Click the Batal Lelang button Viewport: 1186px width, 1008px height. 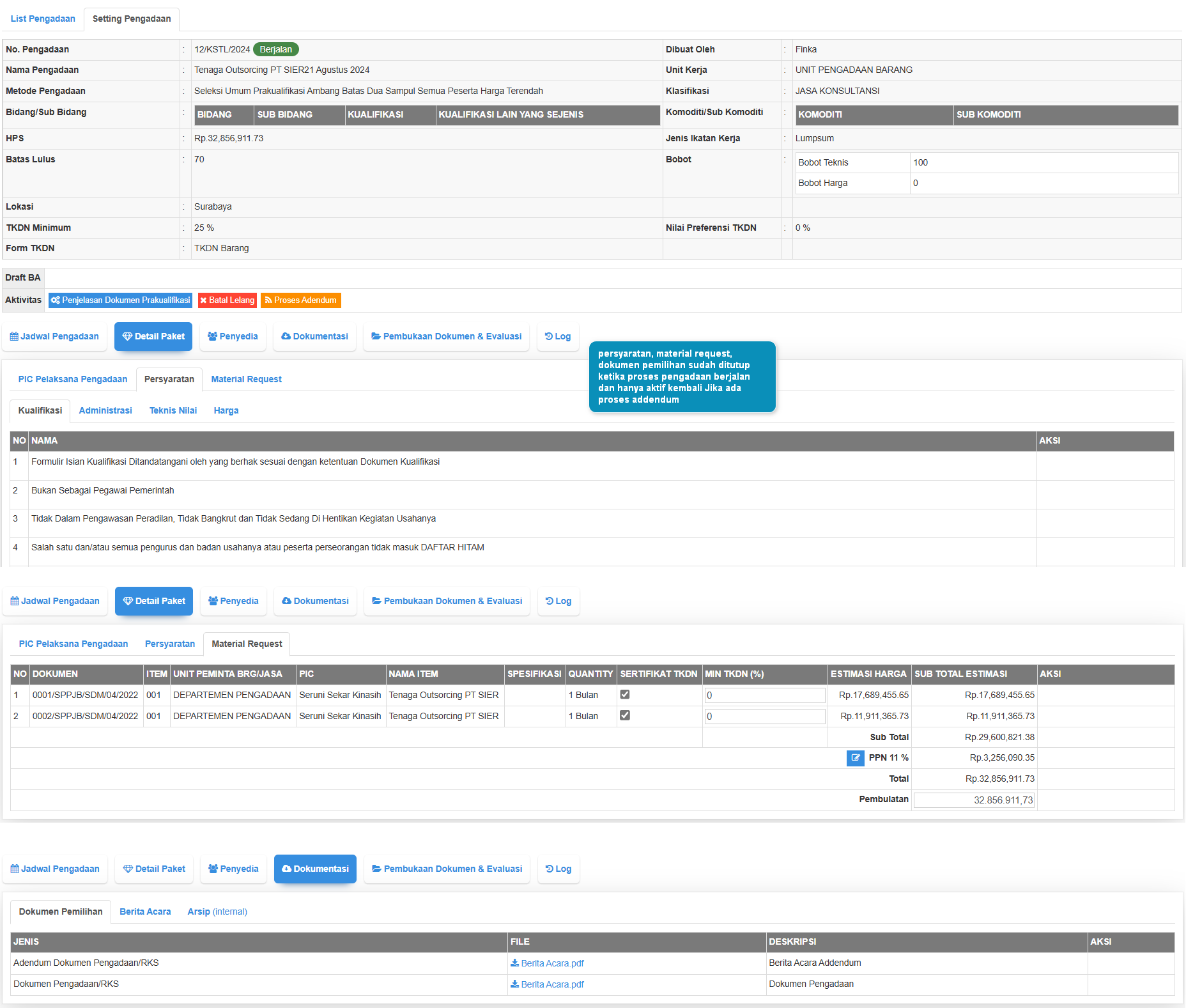(x=227, y=300)
